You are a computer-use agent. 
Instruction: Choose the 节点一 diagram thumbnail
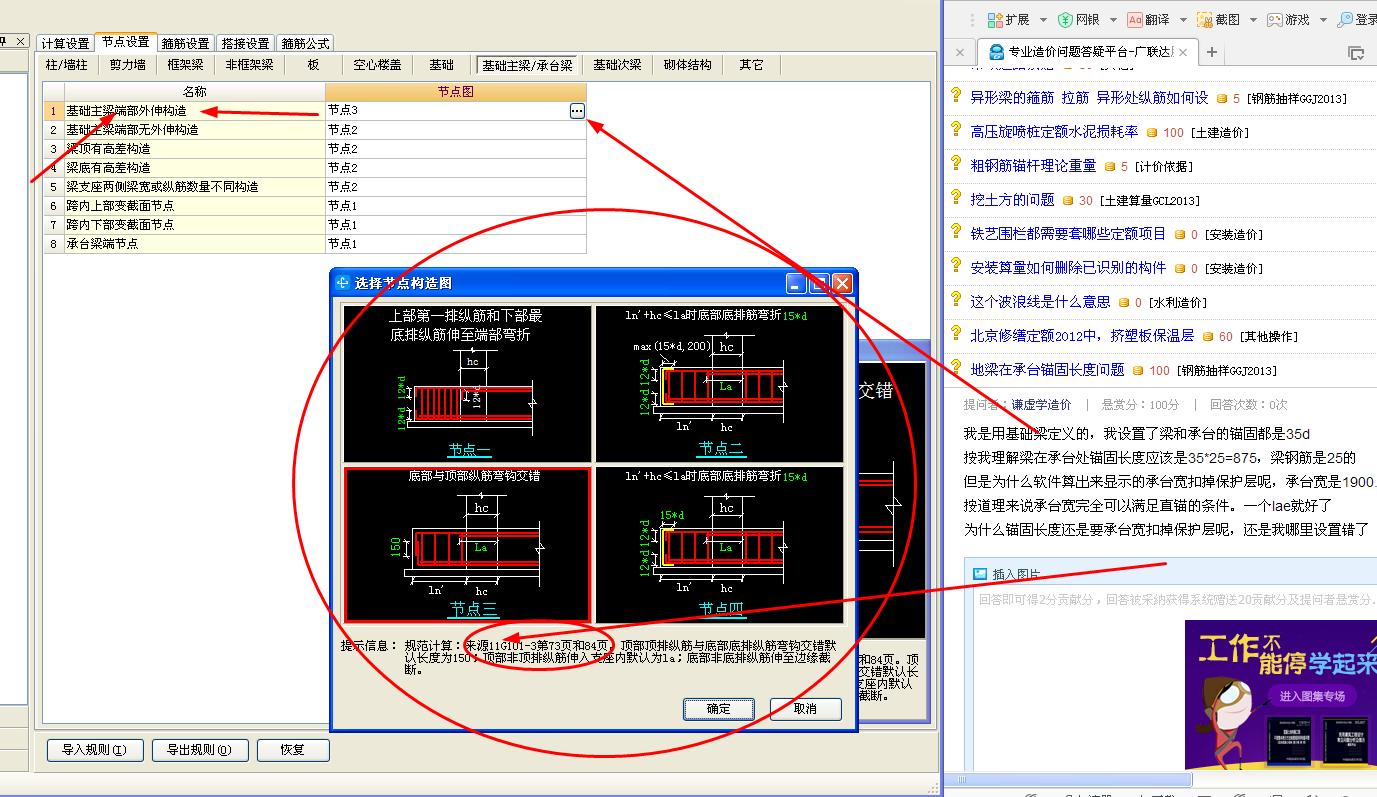[467, 383]
